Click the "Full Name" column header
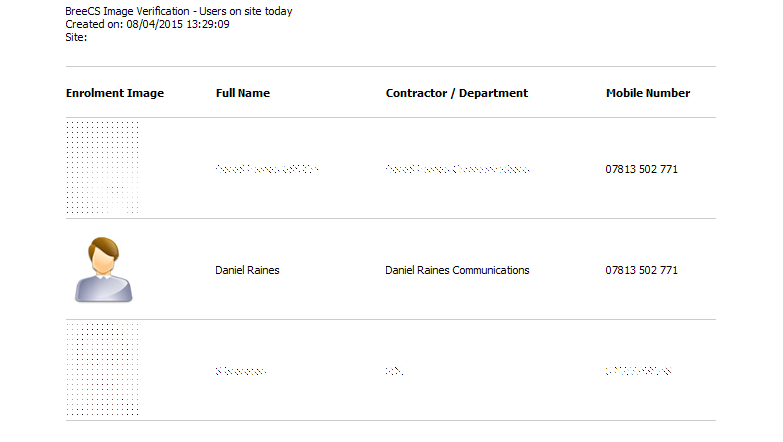This screenshot has width=783, height=442. [x=243, y=93]
